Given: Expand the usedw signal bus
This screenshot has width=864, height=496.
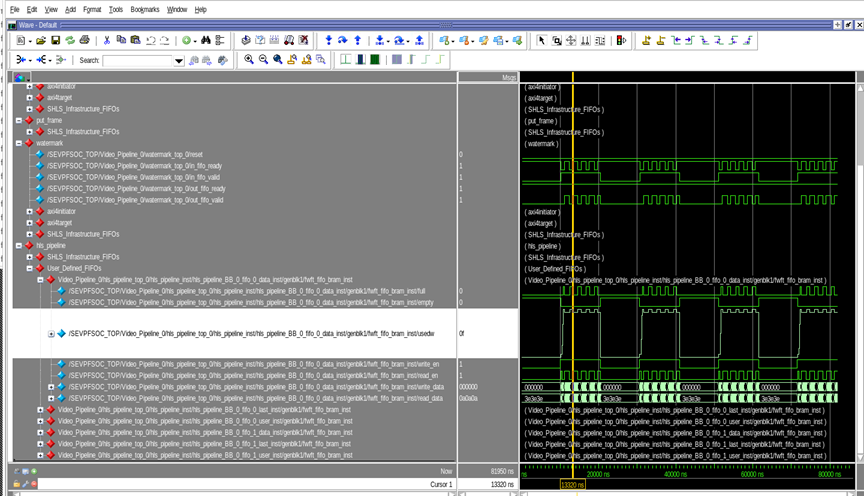Looking at the screenshot, I should tap(51, 333).
